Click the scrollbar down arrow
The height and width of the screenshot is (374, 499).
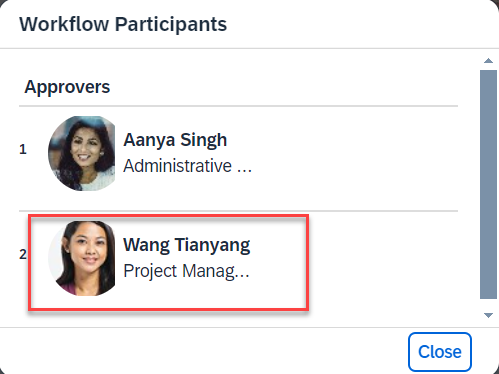(488, 315)
